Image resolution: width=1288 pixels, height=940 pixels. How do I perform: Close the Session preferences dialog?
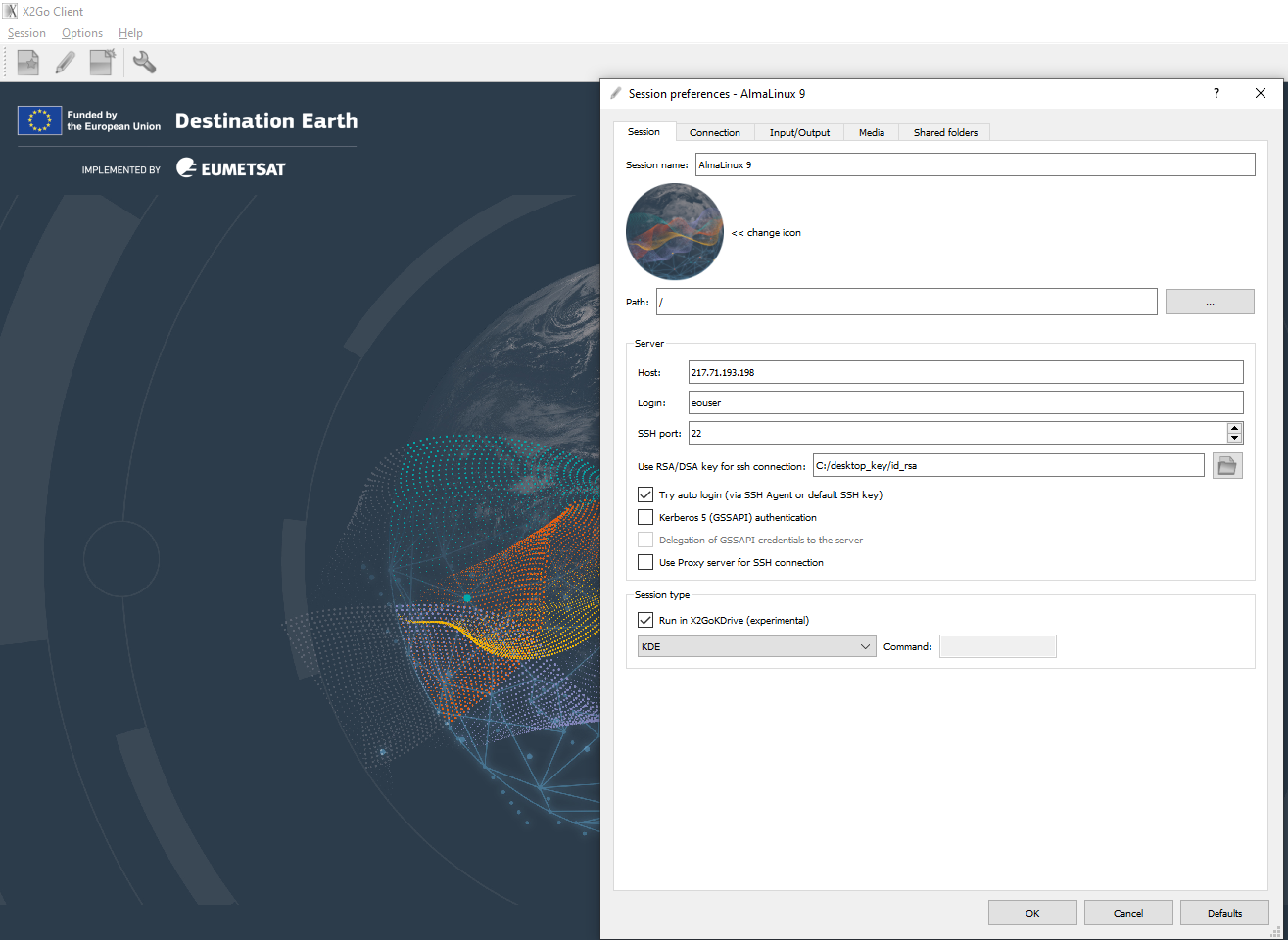[1261, 93]
